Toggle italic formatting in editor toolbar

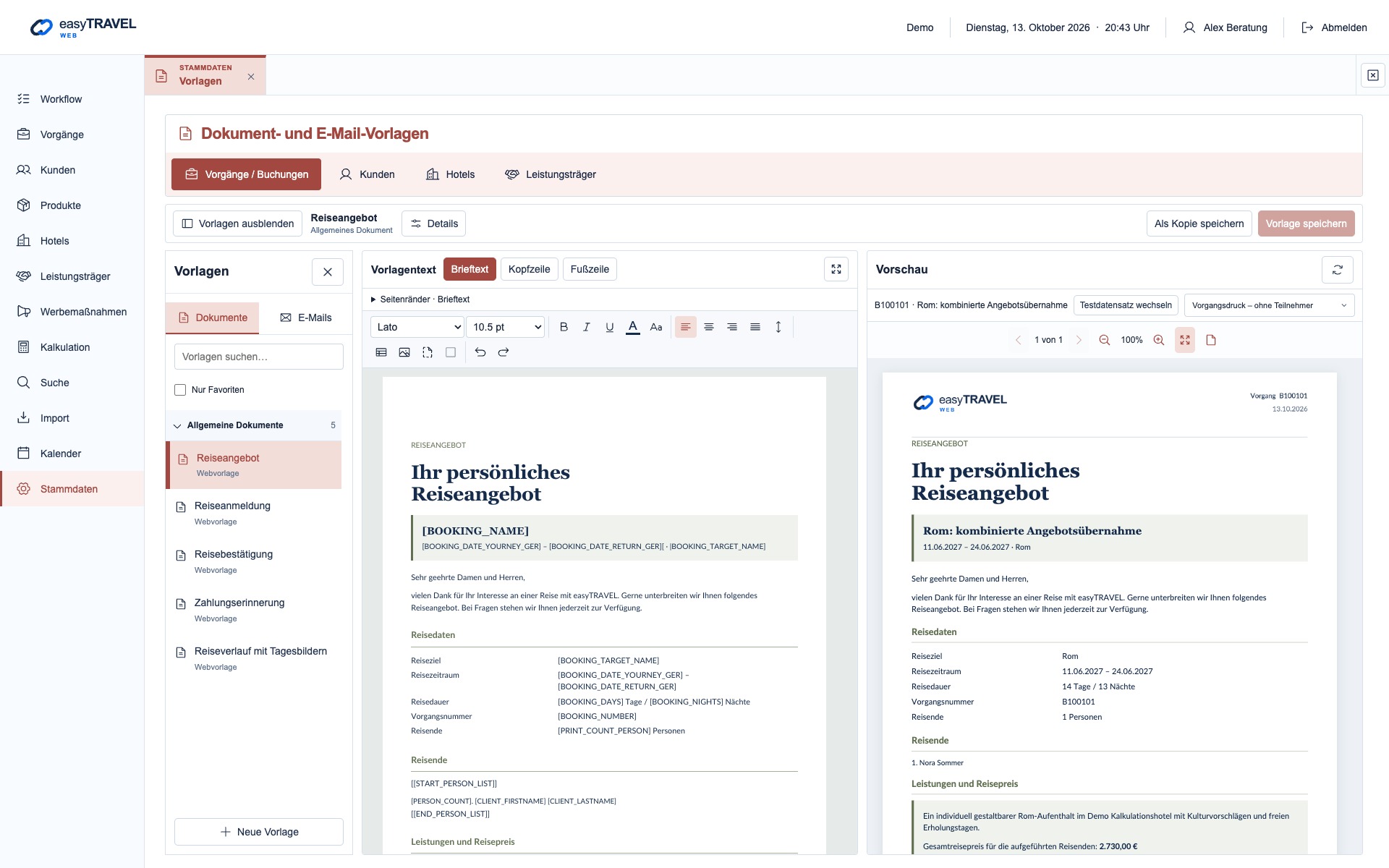tap(587, 327)
